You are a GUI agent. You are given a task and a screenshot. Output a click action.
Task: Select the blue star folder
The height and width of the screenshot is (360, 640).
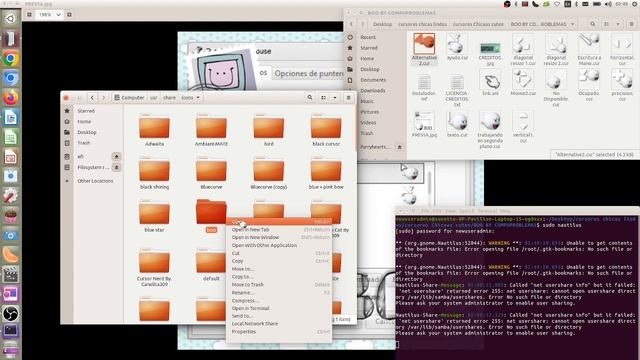tap(154, 216)
